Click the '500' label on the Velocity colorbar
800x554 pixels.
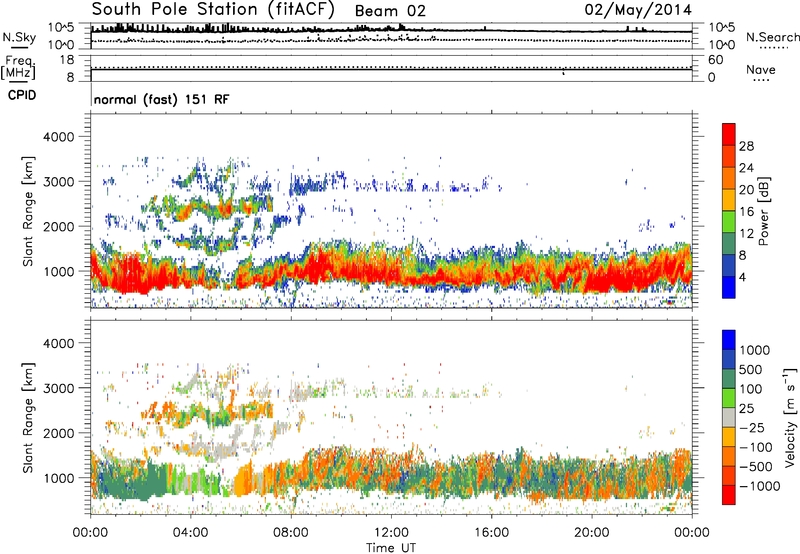pos(752,370)
